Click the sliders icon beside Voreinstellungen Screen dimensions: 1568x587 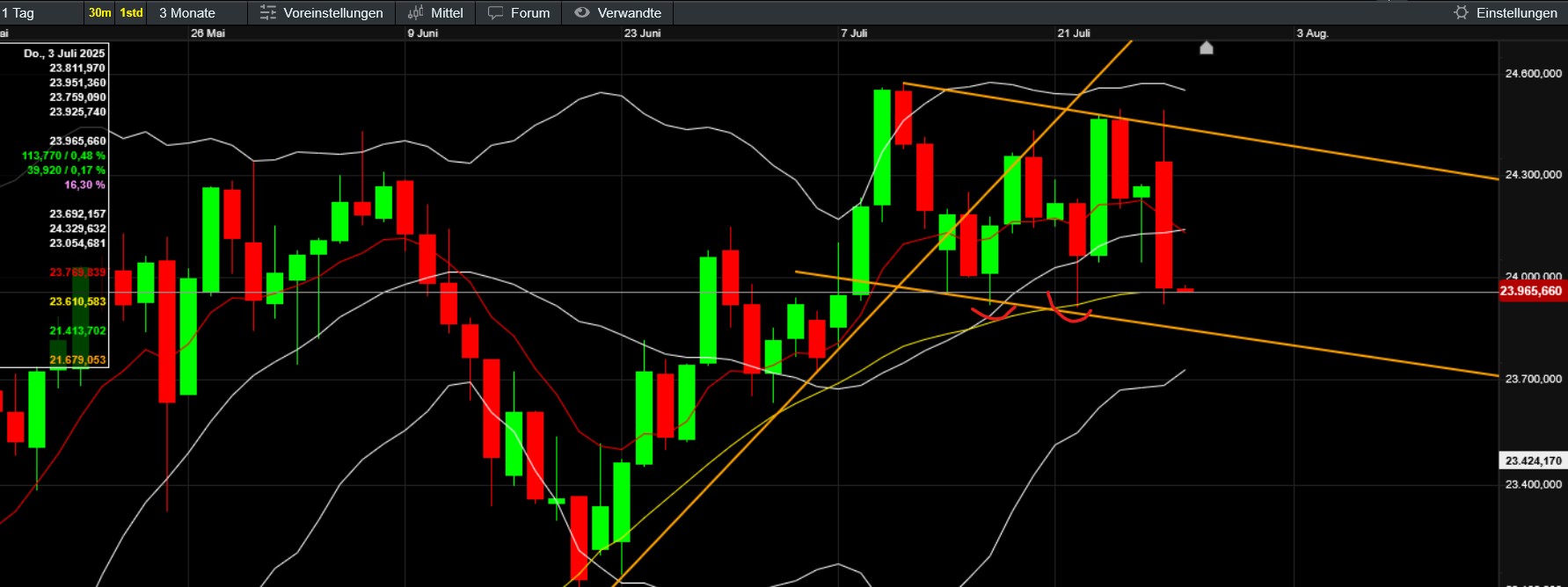point(268,12)
